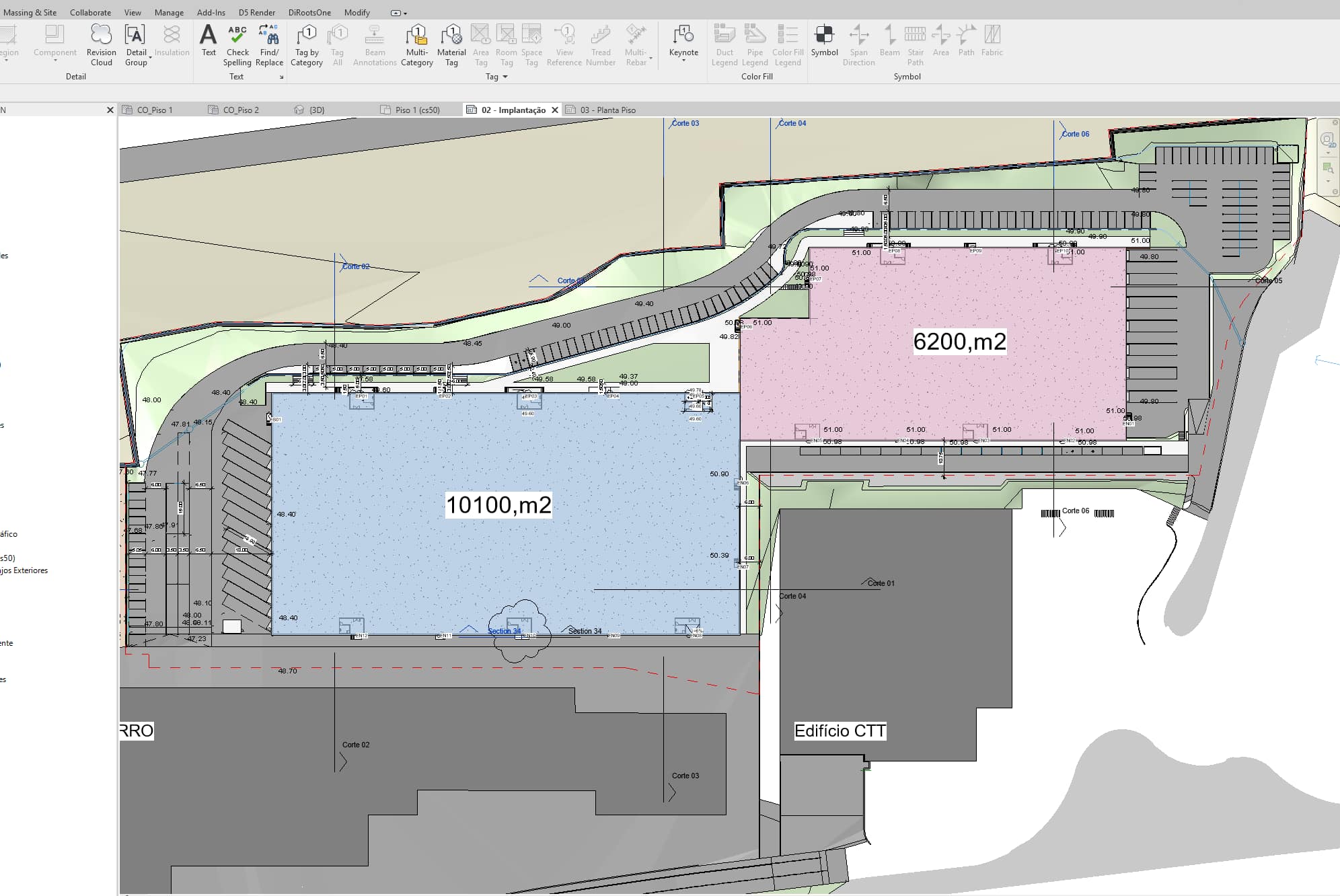Open the DiRootsOne ribbon tab
This screenshot has width=1340, height=896.
[309, 12]
